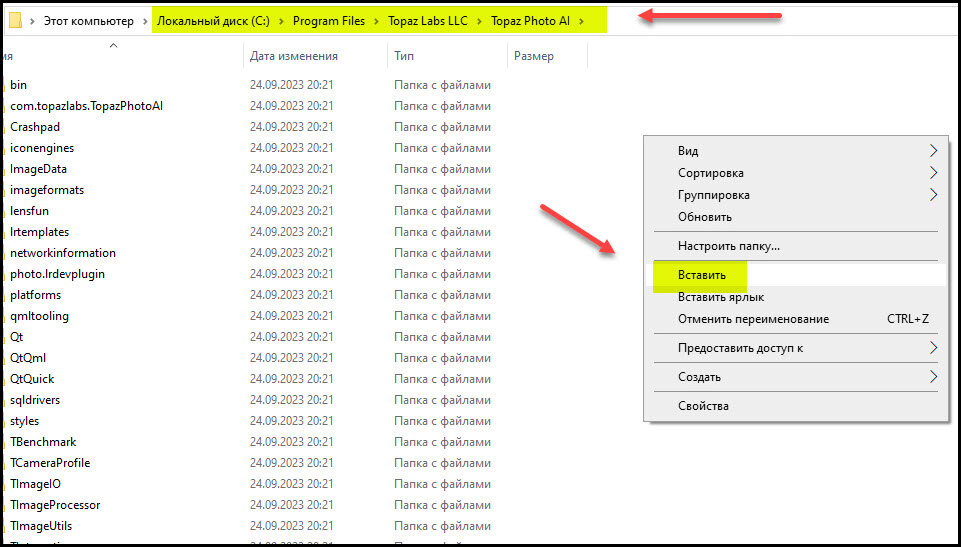This screenshot has width=961, height=547.
Task: Select the photo.lrdevplugin folder
Action: (x=57, y=274)
